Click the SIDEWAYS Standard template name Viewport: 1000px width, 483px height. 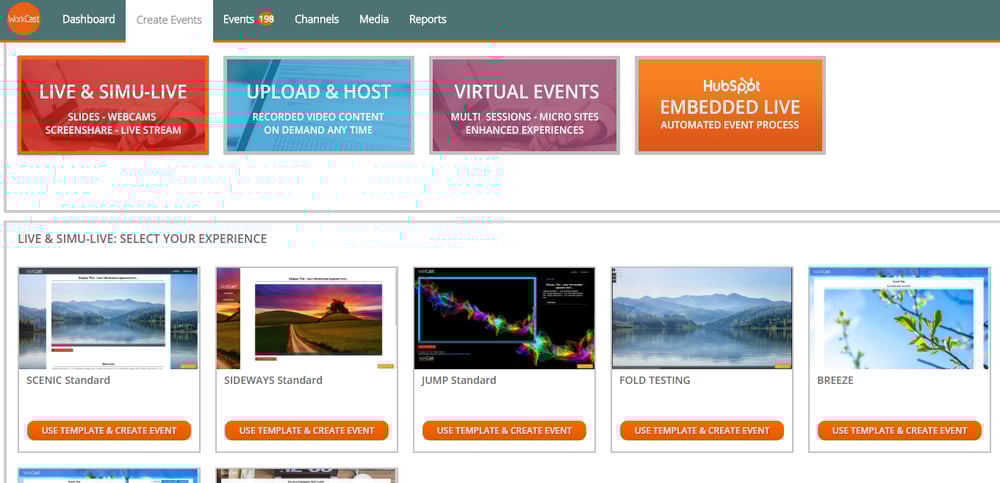tap(273, 380)
